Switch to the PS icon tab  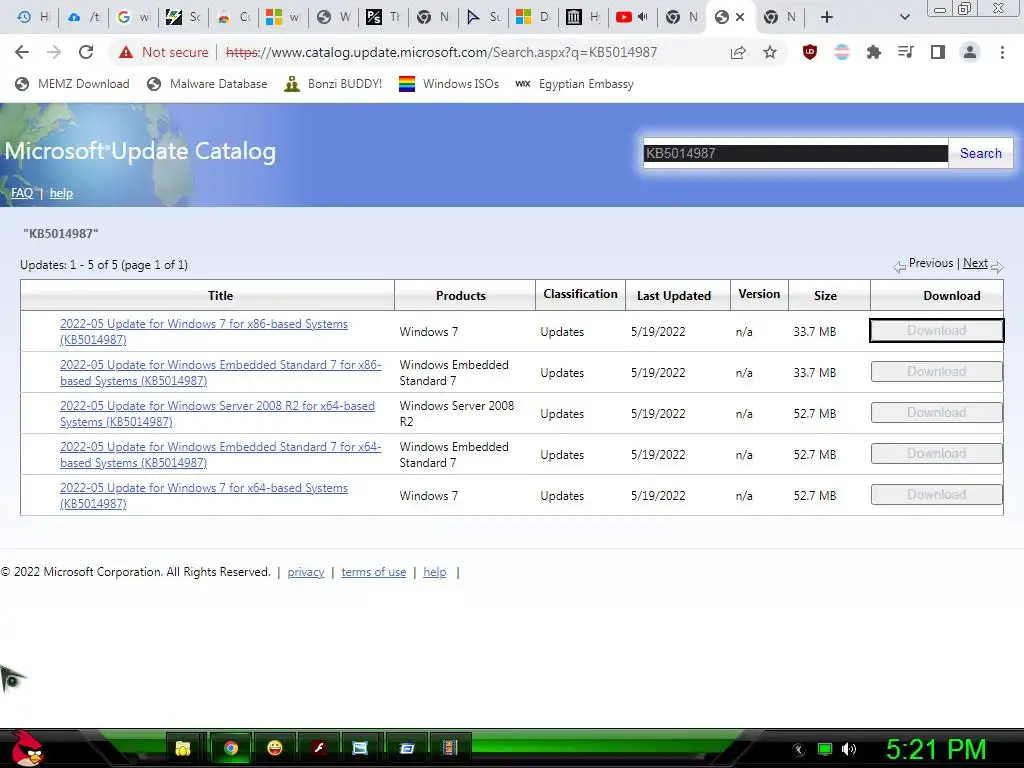(x=383, y=17)
